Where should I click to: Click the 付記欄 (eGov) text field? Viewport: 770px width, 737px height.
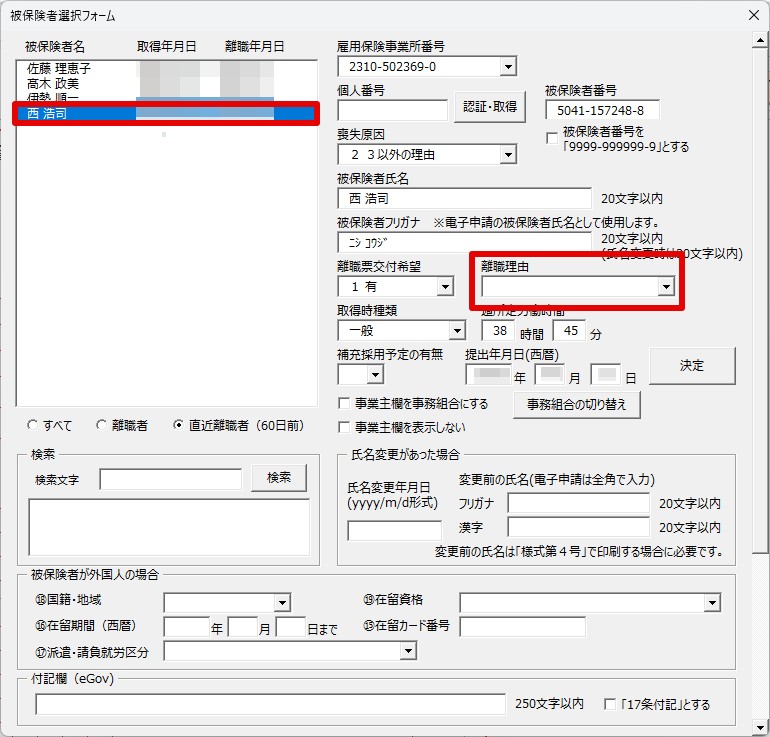(271, 704)
